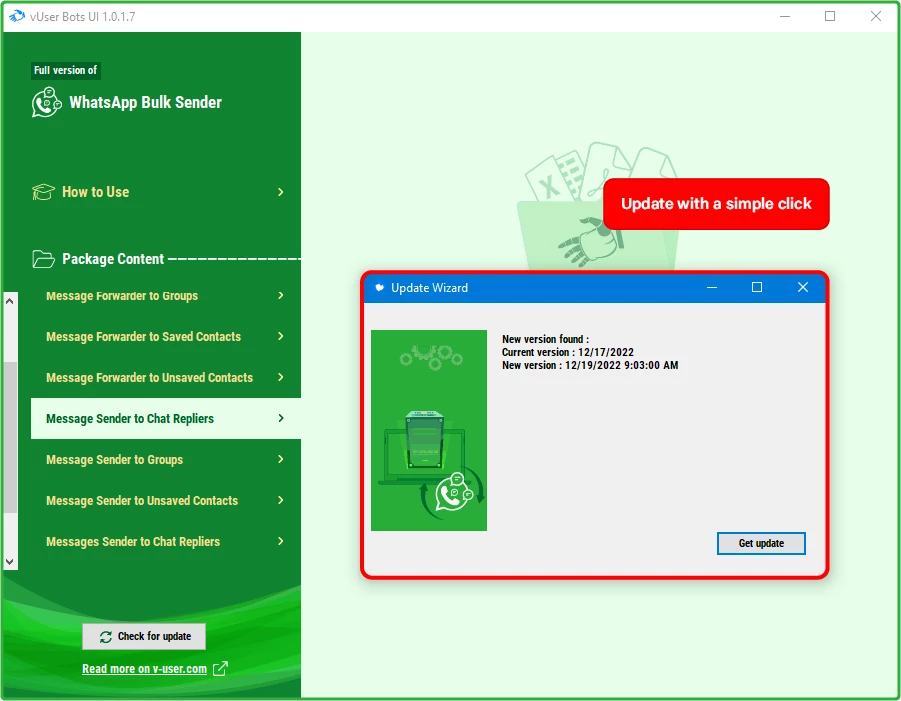Click the sidebar scrollbar down arrow
Screen dimensions: 901x701
(x=10, y=561)
